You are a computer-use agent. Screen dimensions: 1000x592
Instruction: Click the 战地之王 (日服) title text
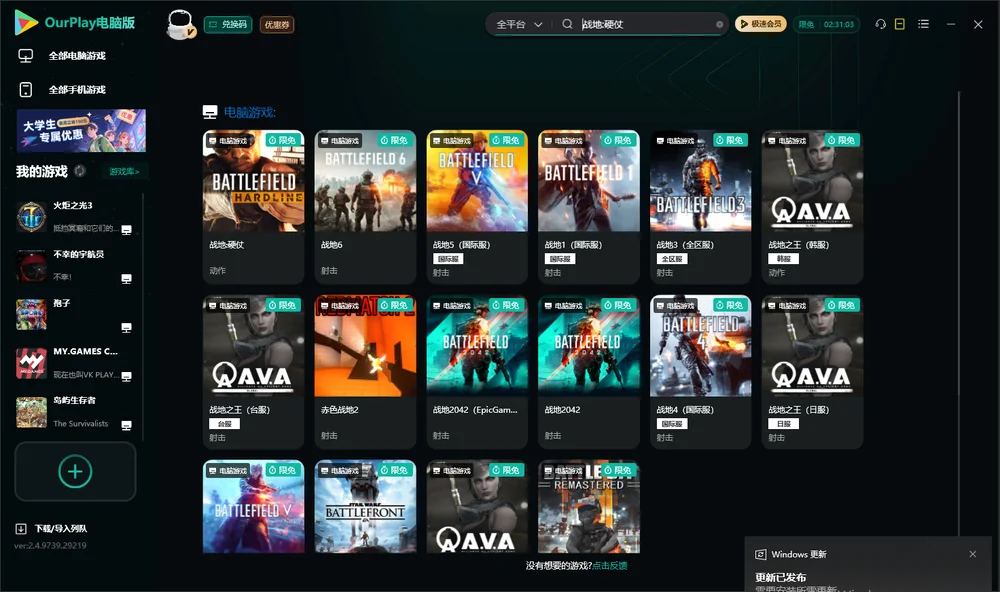pos(798,410)
